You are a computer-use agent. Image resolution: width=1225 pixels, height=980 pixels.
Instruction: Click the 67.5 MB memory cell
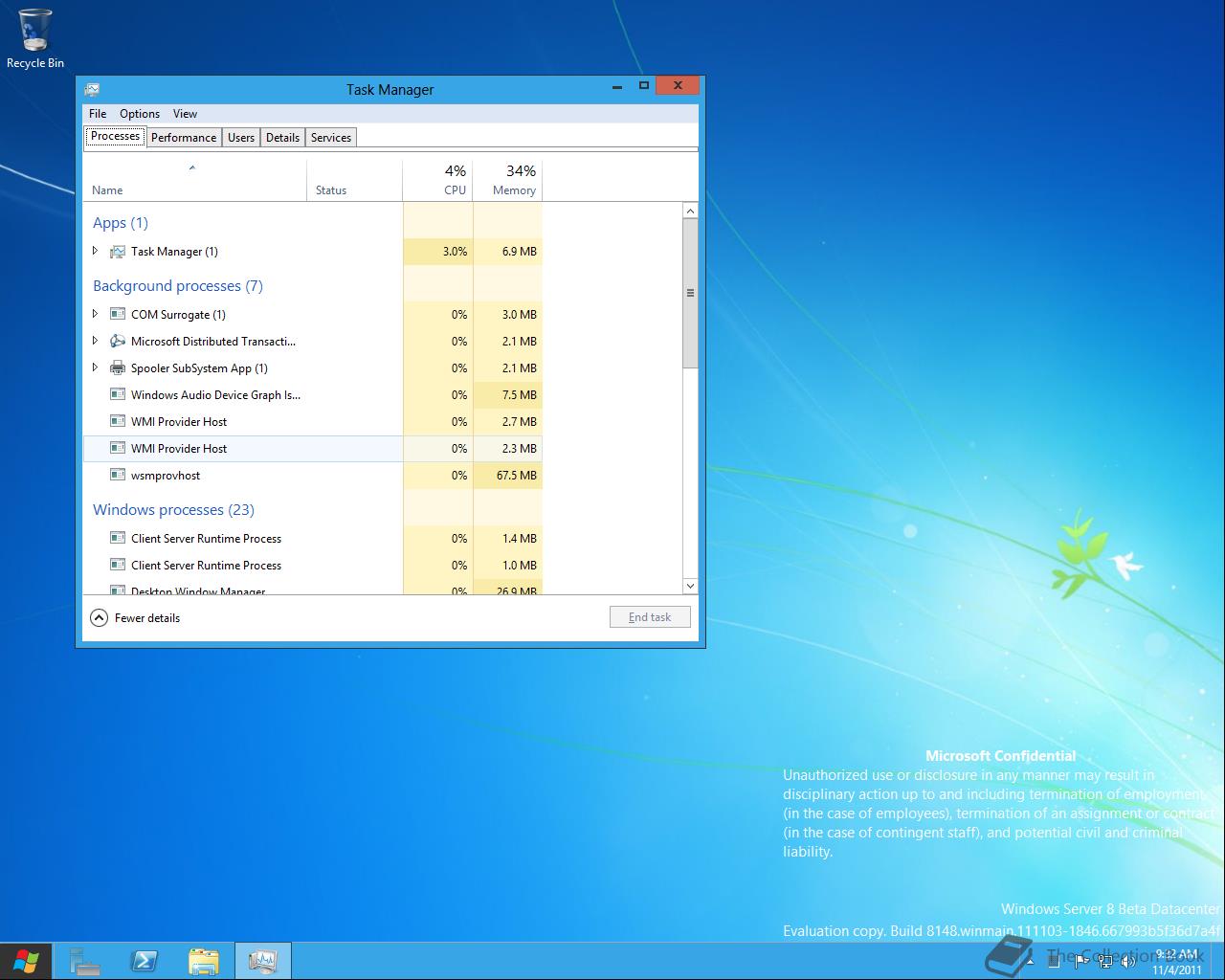pos(508,475)
